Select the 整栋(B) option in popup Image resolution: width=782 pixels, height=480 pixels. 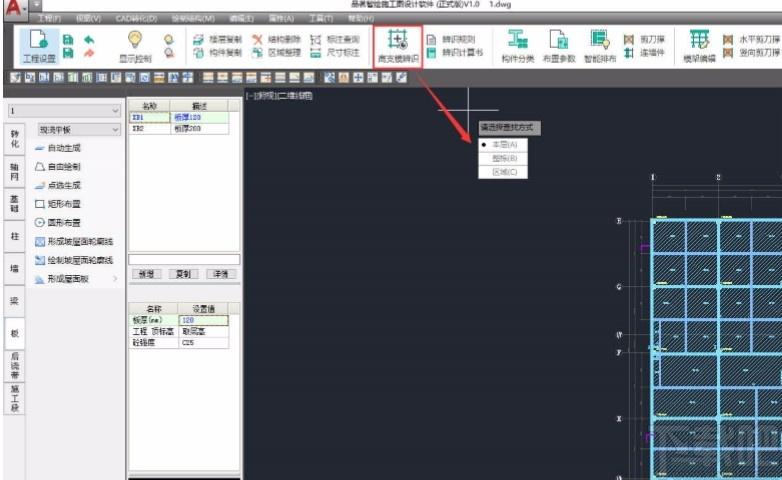point(503,158)
